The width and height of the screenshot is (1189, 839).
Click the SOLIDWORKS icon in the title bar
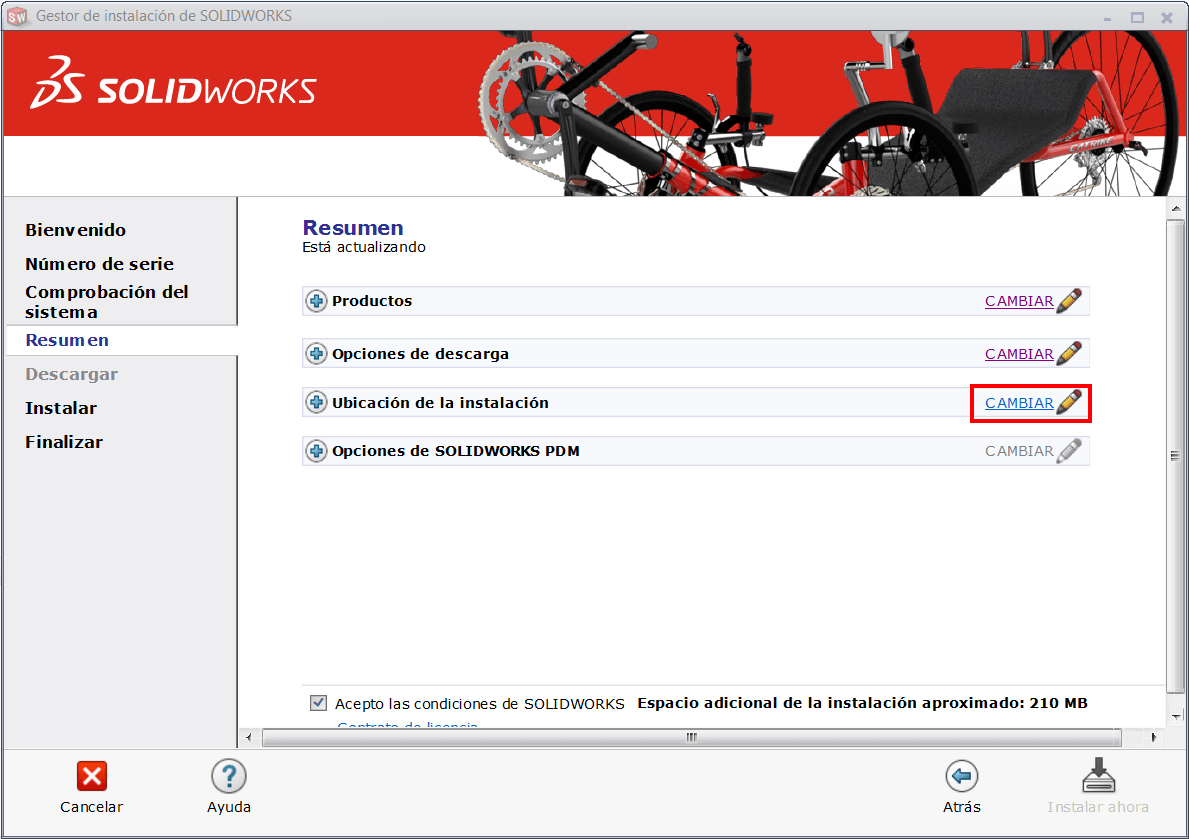coord(16,15)
